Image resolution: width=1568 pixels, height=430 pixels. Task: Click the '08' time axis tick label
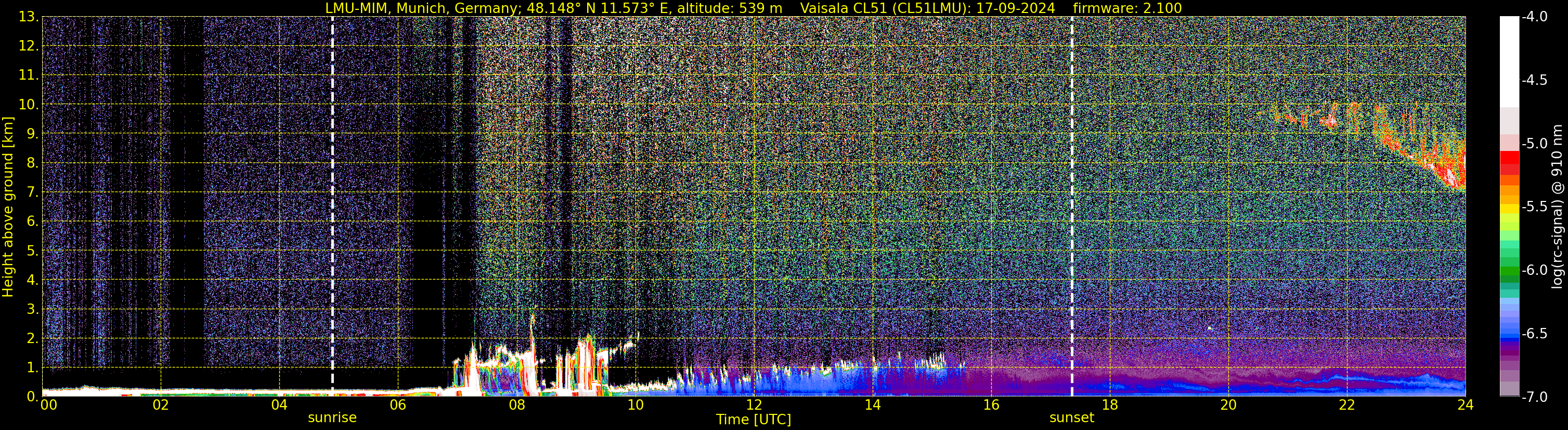pyautogui.click(x=516, y=406)
